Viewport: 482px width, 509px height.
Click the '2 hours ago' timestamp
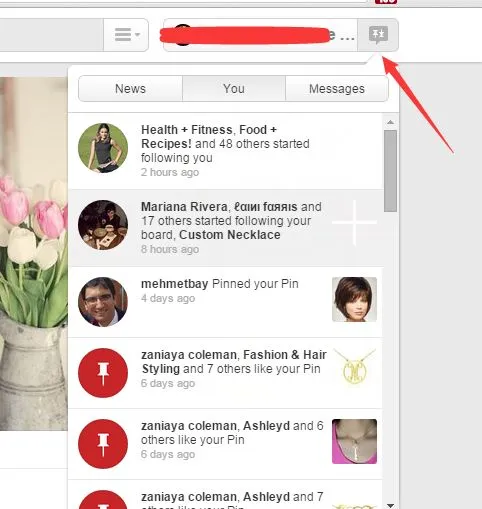tap(170, 172)
